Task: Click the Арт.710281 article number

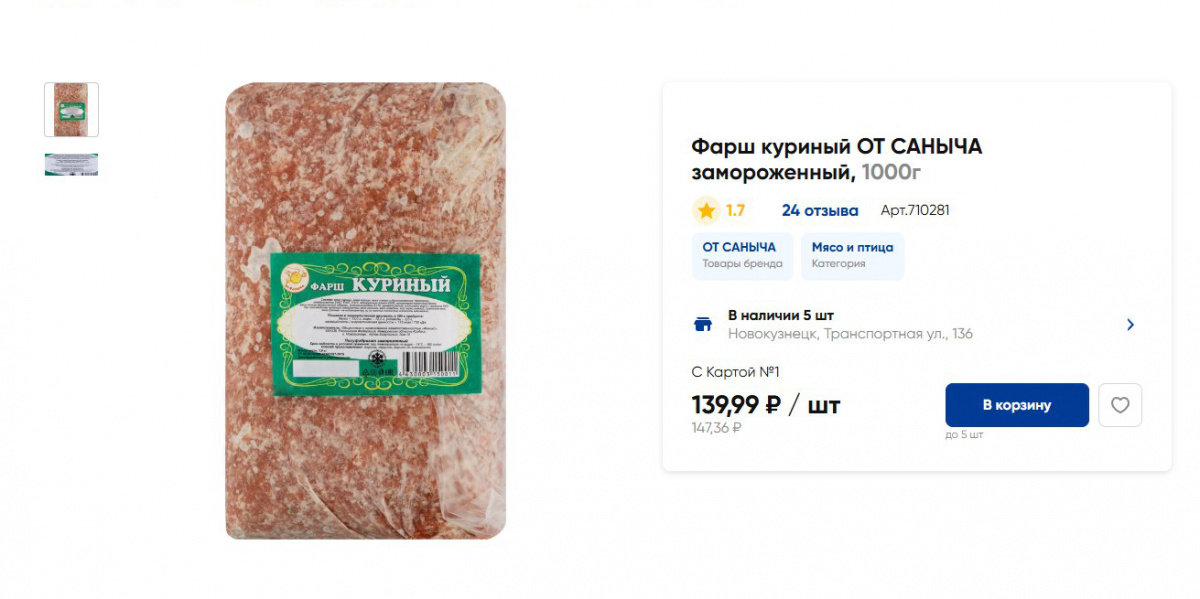Action: [x=915, y=210]
